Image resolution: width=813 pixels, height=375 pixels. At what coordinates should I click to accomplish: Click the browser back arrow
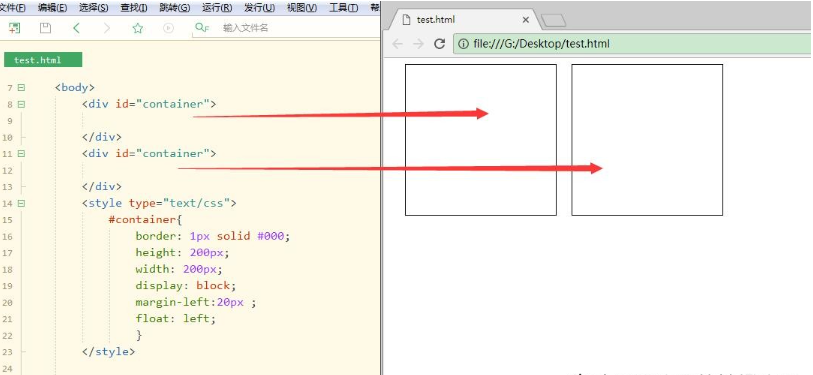point(398,44)
